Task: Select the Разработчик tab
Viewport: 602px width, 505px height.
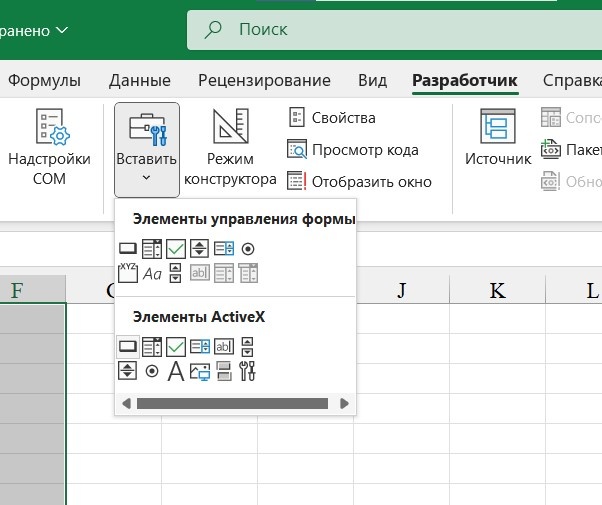Action: coord(465,81)
